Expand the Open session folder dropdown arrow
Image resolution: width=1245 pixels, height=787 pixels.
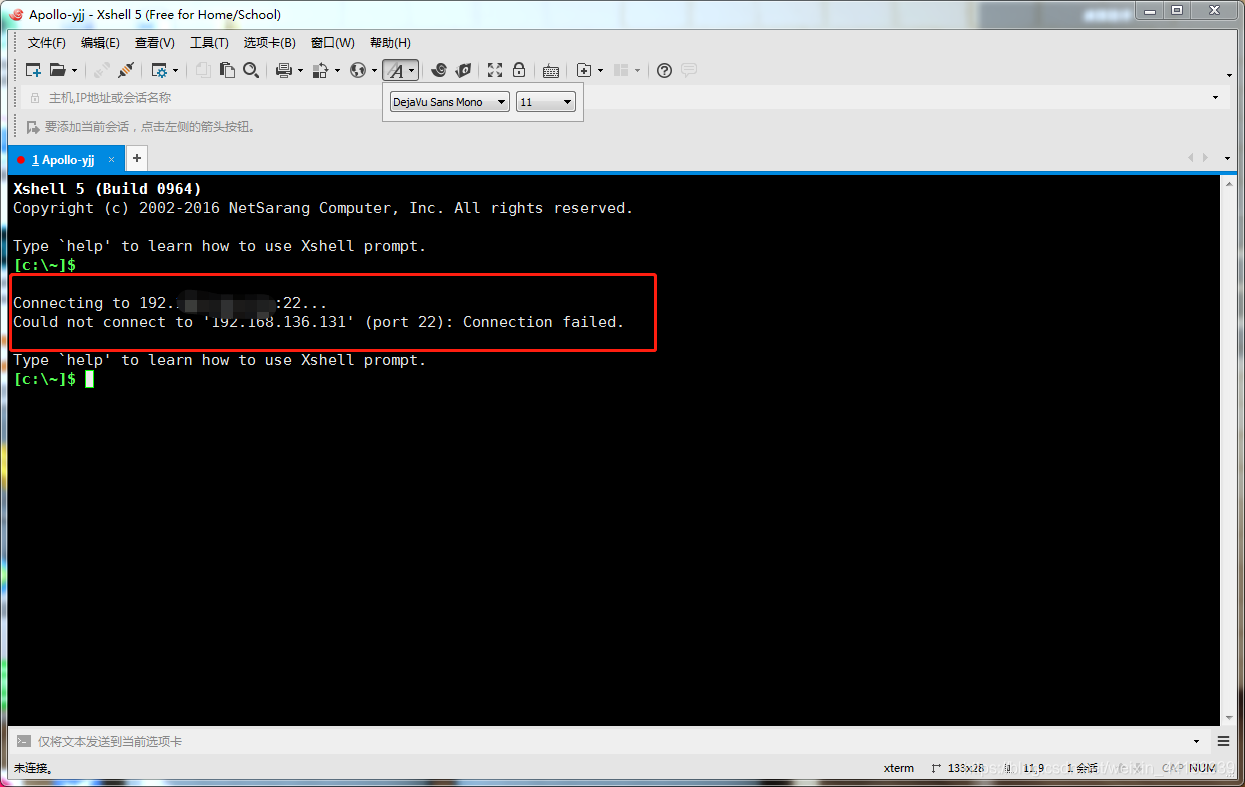click(x=74, y=70)
